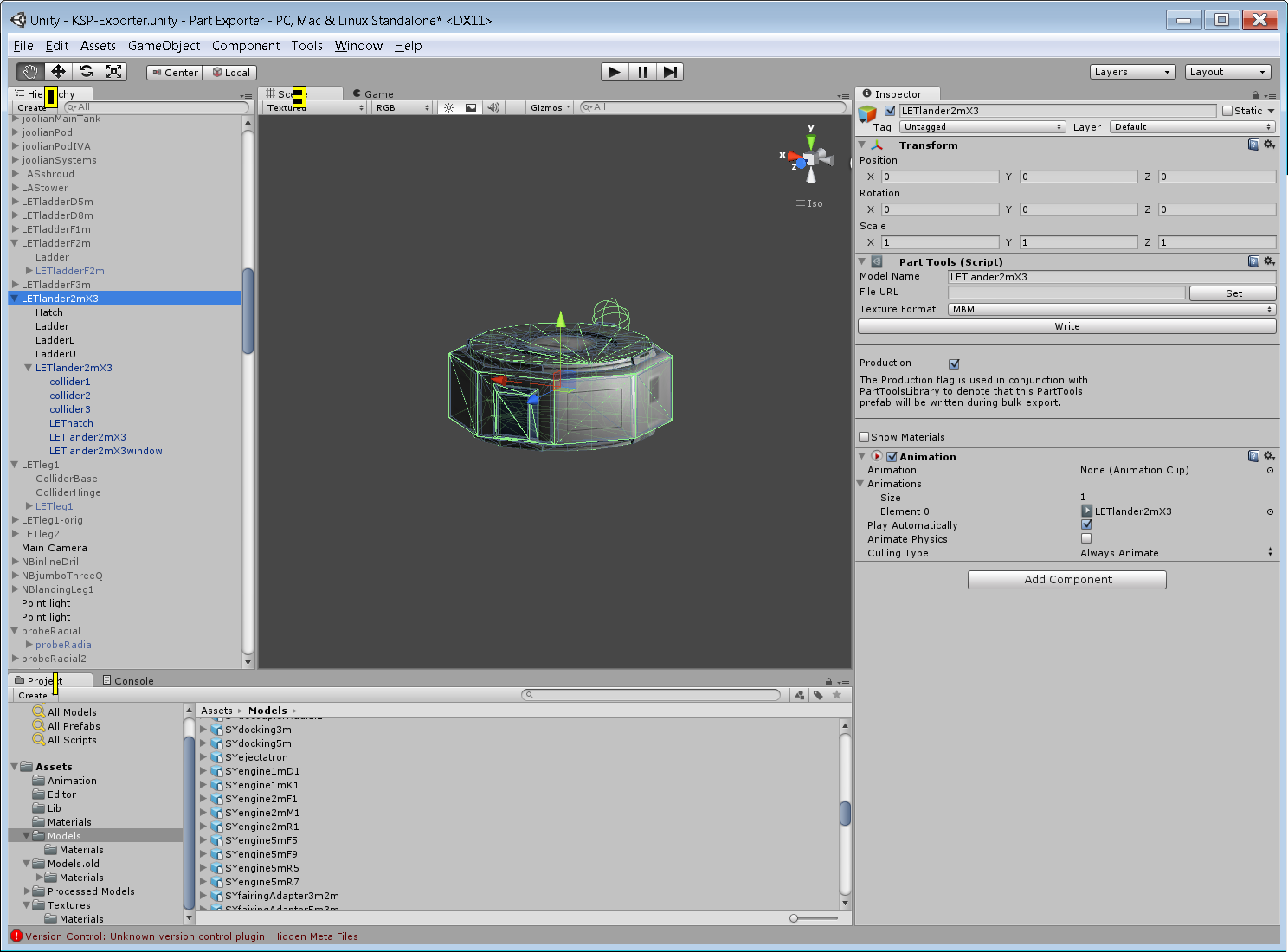Open the Component menu
This screenshot has width=1288, height=952.
coord(246,46)
